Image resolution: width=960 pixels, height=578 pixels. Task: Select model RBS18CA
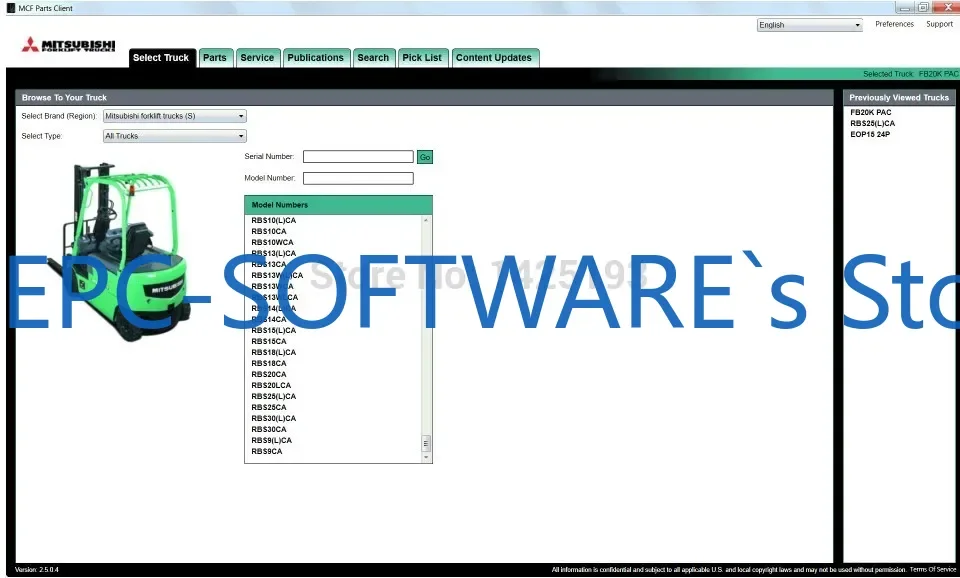tap(269, 364)
